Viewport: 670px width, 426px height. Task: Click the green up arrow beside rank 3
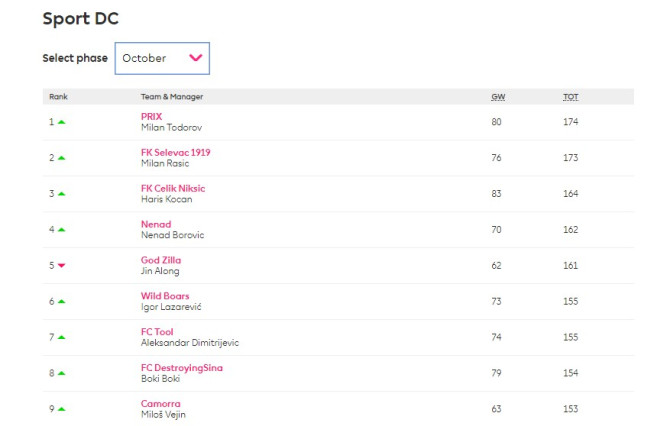[62, 194]
